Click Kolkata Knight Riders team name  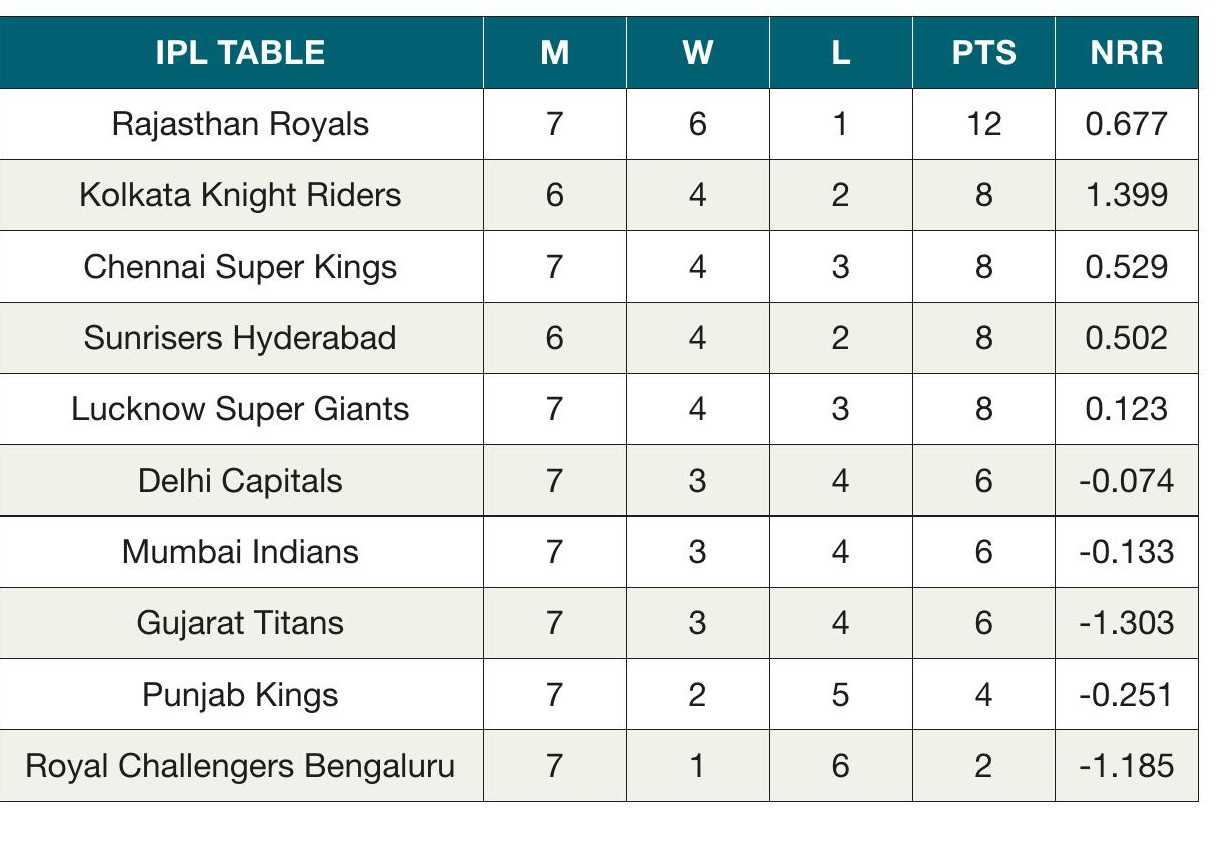[240, 195]
